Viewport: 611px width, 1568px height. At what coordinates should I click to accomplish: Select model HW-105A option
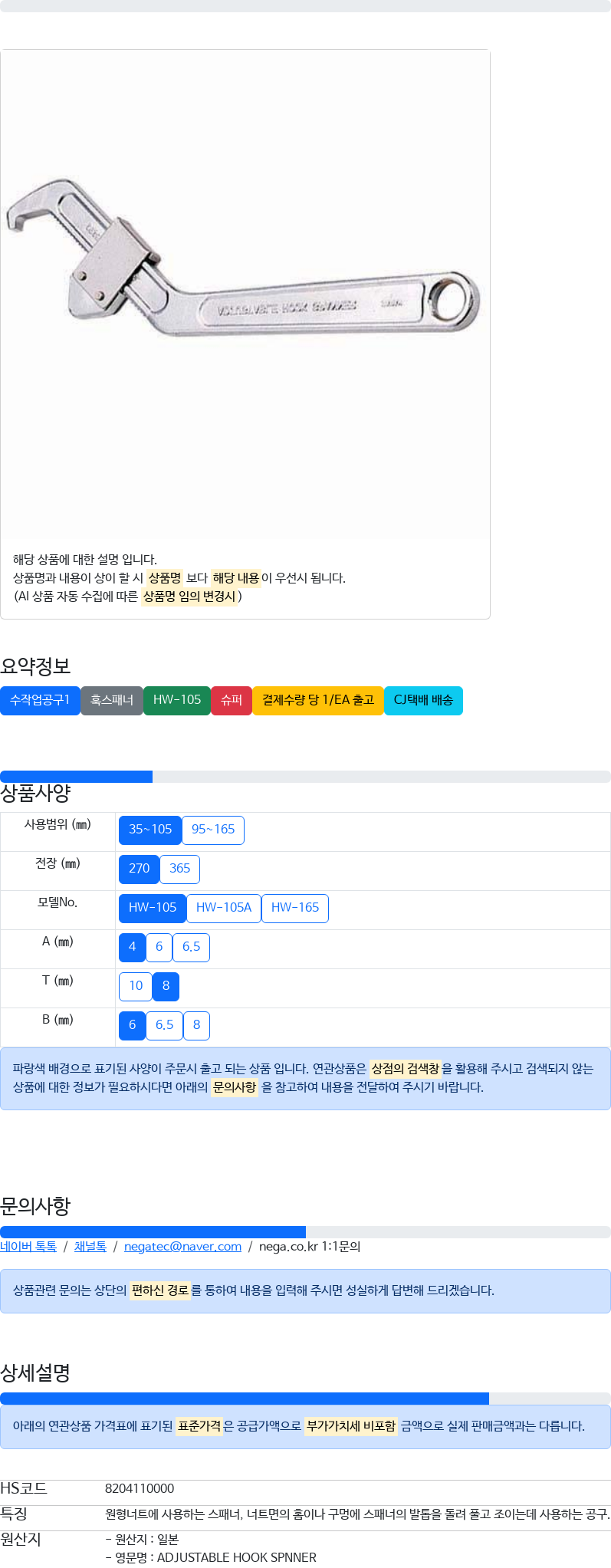pyautogui.click(x=224, y=908)
